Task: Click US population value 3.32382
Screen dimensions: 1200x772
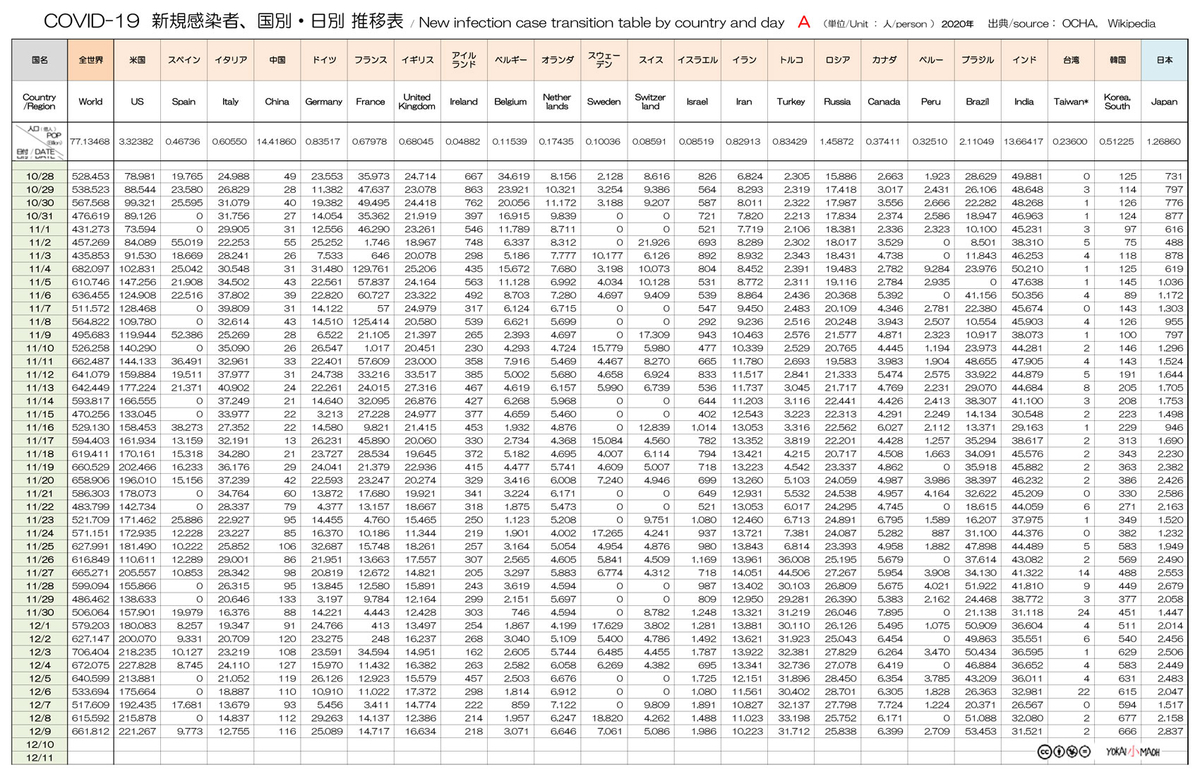Action: [139, 142]
